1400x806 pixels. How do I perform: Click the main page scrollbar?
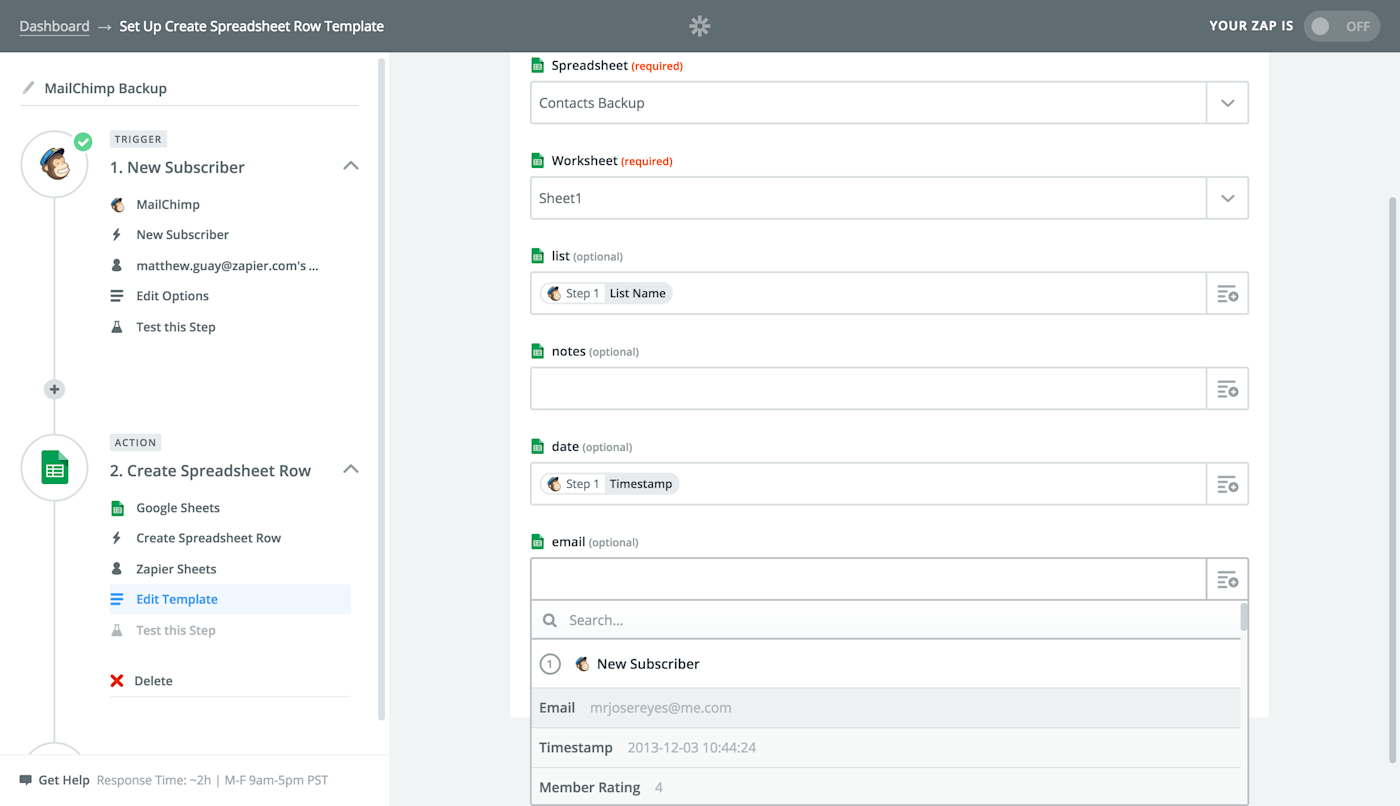tap(1393, 480)
